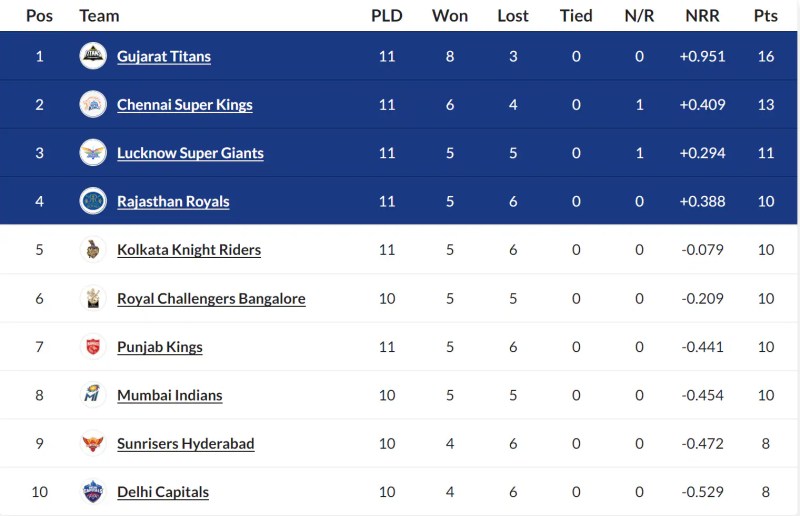Visit the Delhi Capitals team link
Image resolution: width=800 pixels, height=516 pixels.
click(163, 492)
